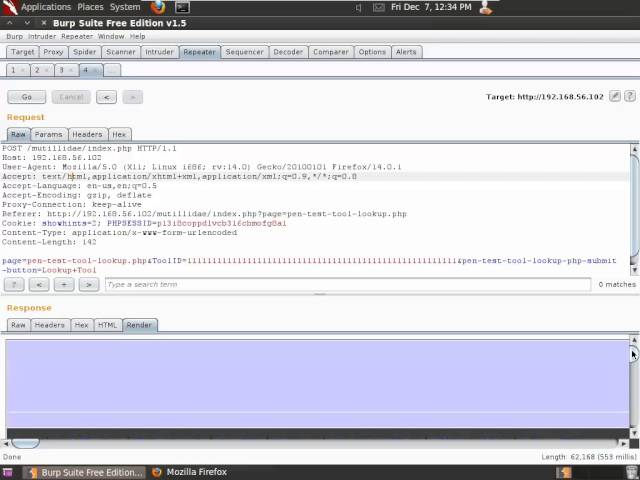Show request Params view
Screen dimensions: 640x480
tap(49, 134)
